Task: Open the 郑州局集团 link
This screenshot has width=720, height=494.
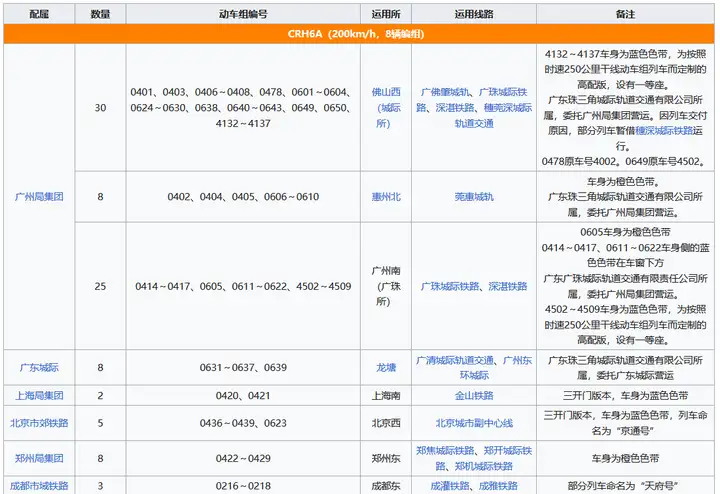Action: click(x=39, y=458)
